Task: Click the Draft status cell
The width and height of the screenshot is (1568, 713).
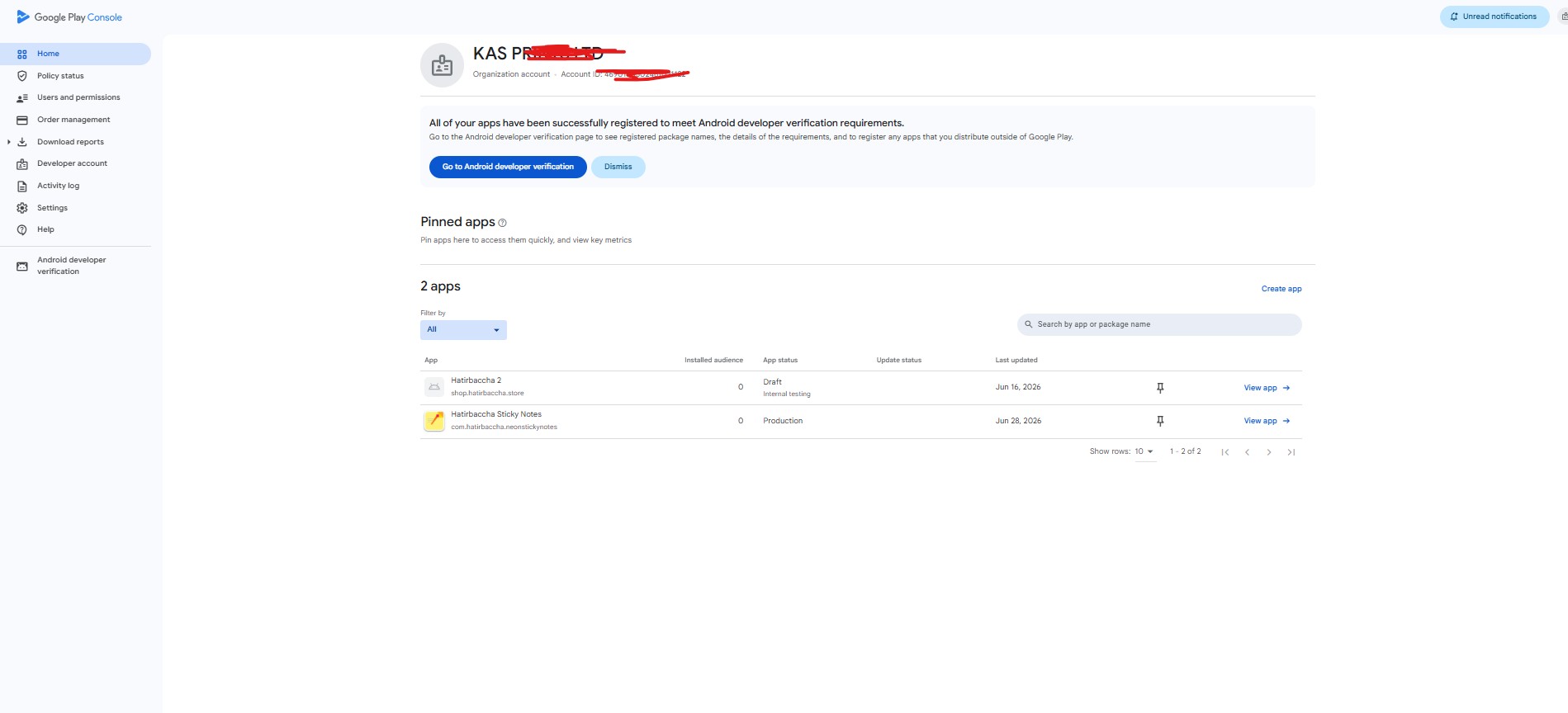Action: click(772, 382)
